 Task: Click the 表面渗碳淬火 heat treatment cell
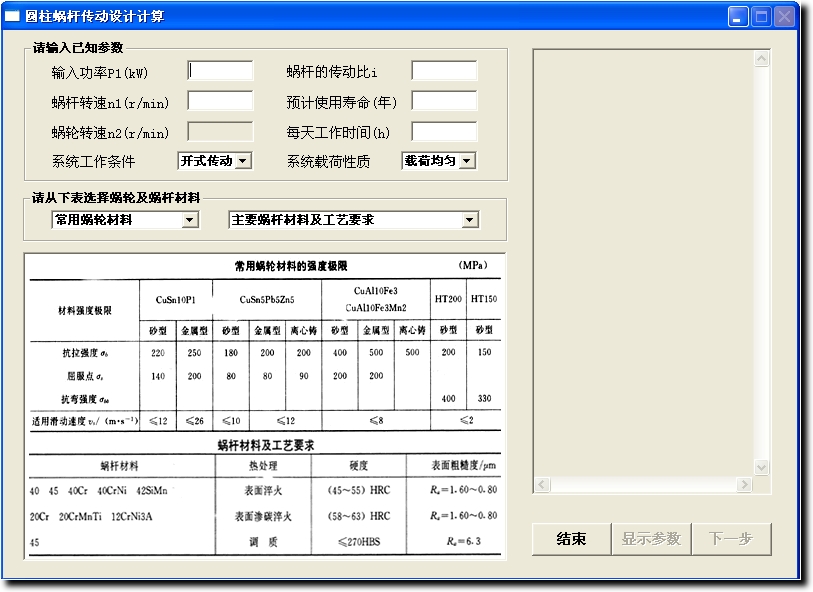(x=263, y=516)
